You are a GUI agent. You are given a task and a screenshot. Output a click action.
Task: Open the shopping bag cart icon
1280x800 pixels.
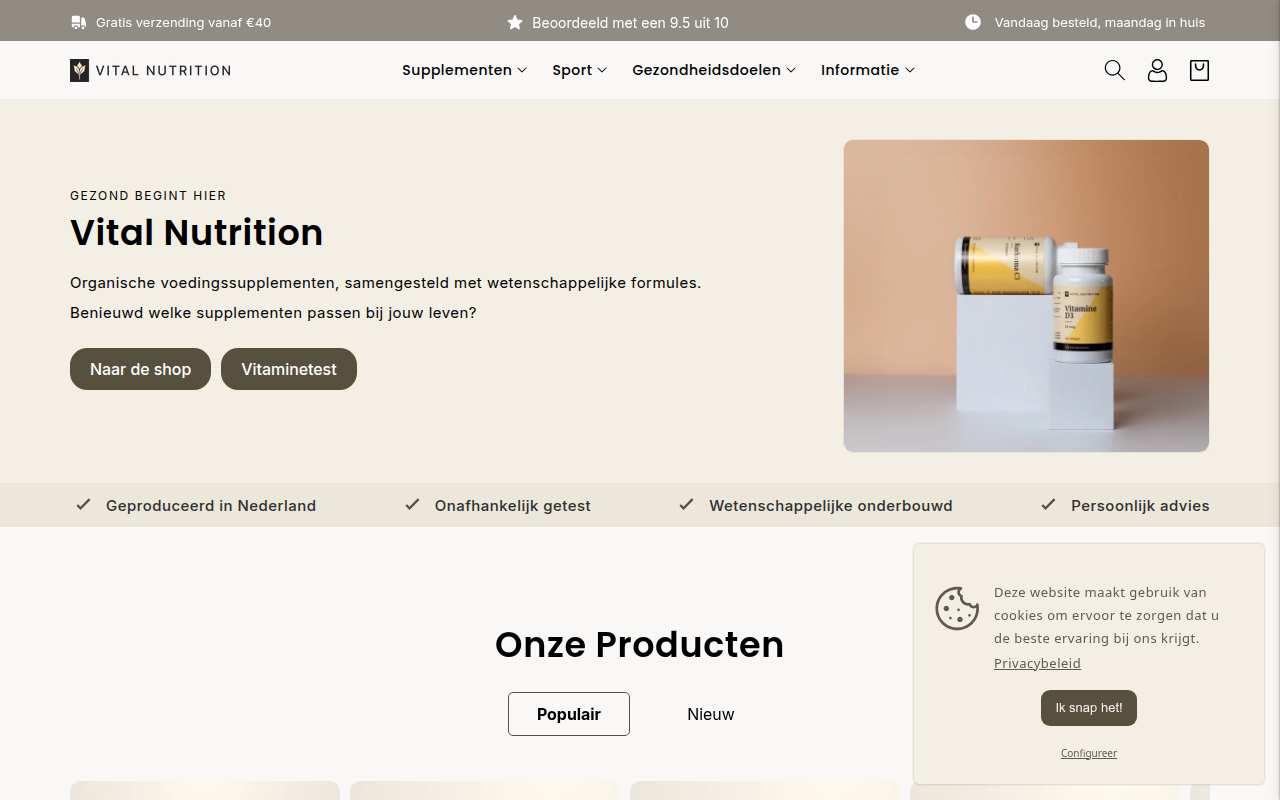pyautogui.click(x=1199, y=70)
